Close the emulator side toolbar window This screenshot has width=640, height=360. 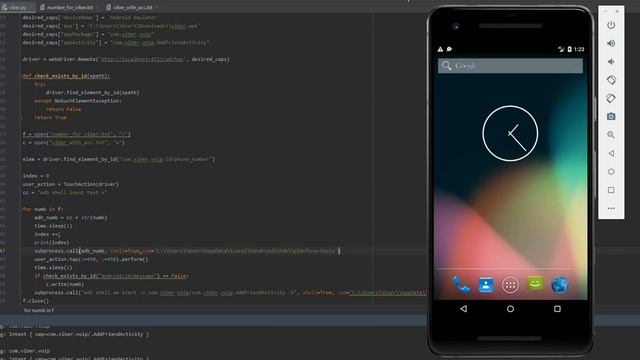pos(617,11)
